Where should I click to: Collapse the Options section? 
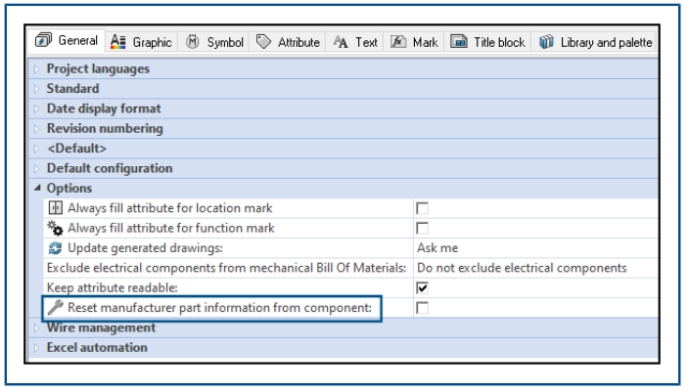click(37, 188)
